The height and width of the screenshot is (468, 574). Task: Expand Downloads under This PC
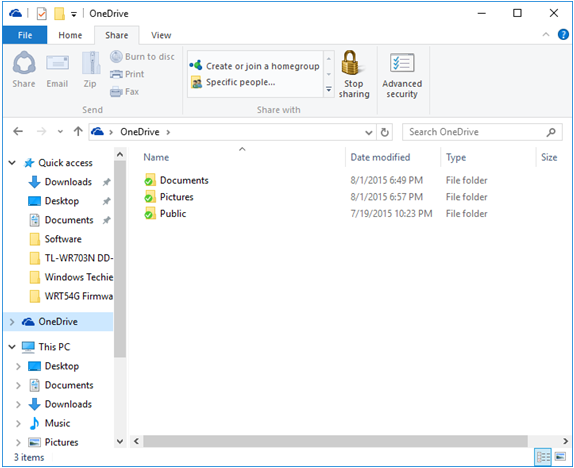18,404
